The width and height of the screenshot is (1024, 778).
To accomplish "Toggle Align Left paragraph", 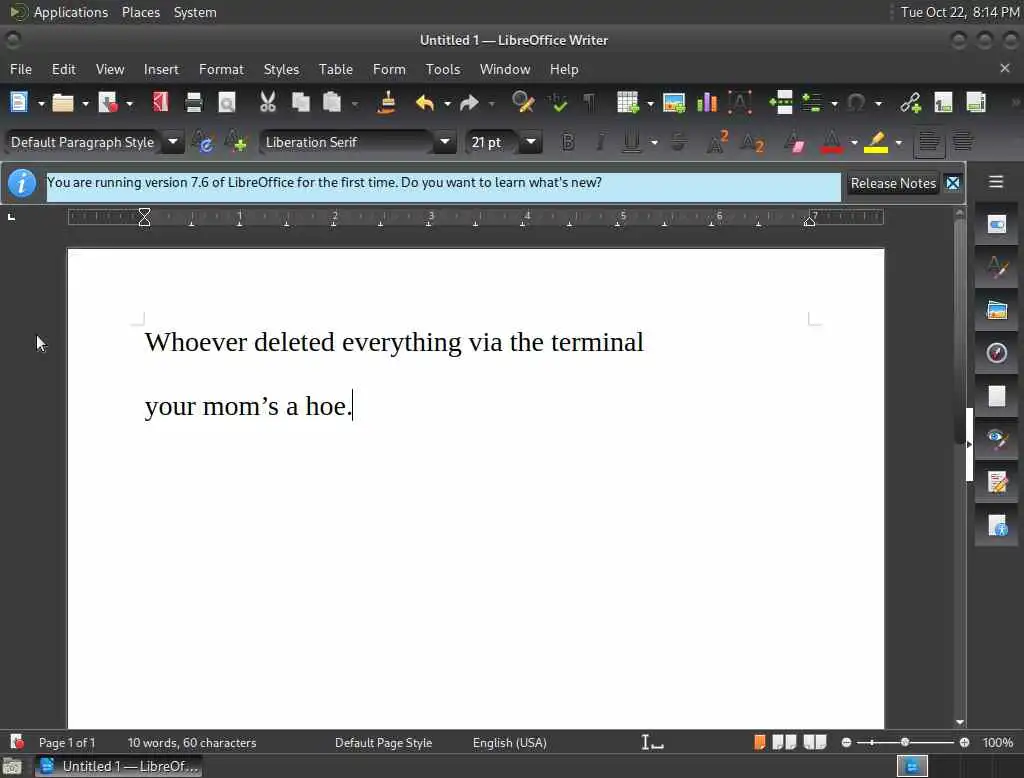I will (x=929, y=142).
